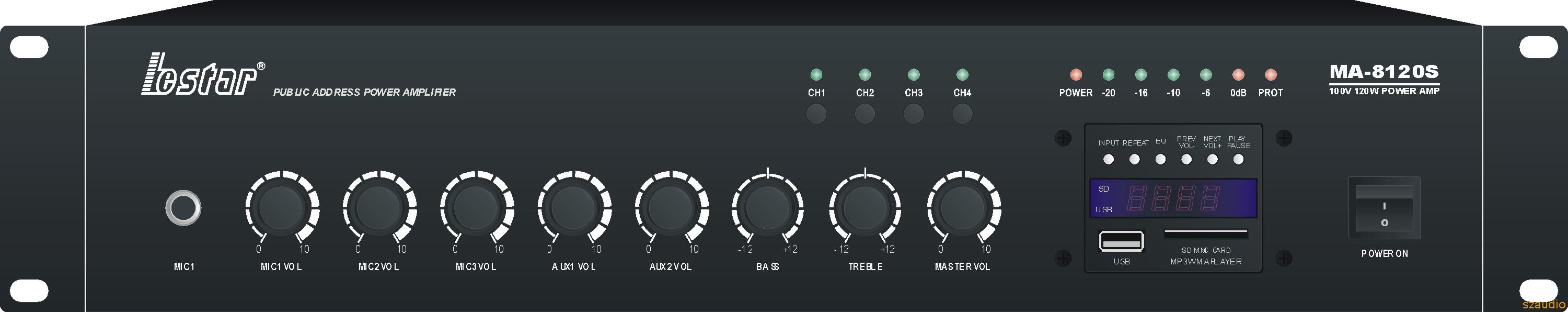Toggle the CH3 zone button
The width and height of the screenshot is (1568, 312).
point(914,114)
